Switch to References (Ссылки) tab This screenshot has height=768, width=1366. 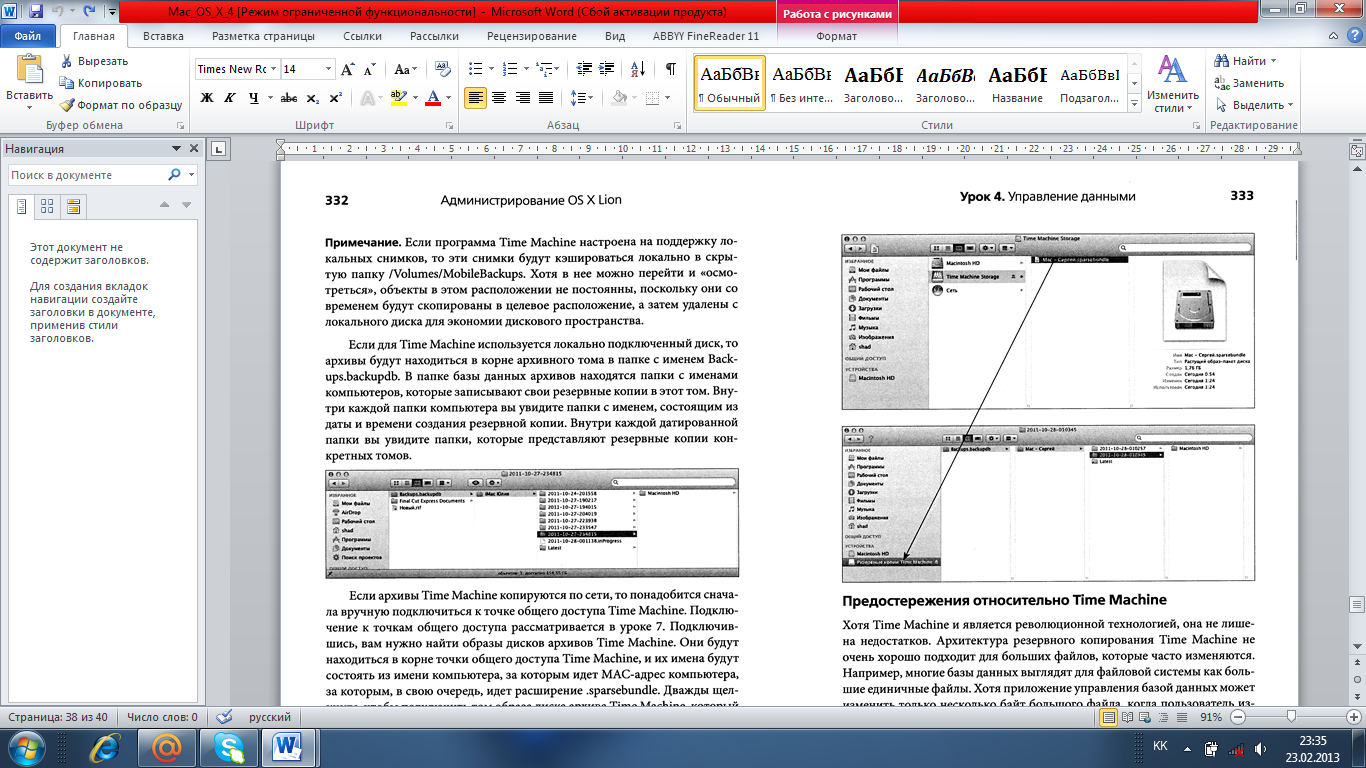[362, 36]
